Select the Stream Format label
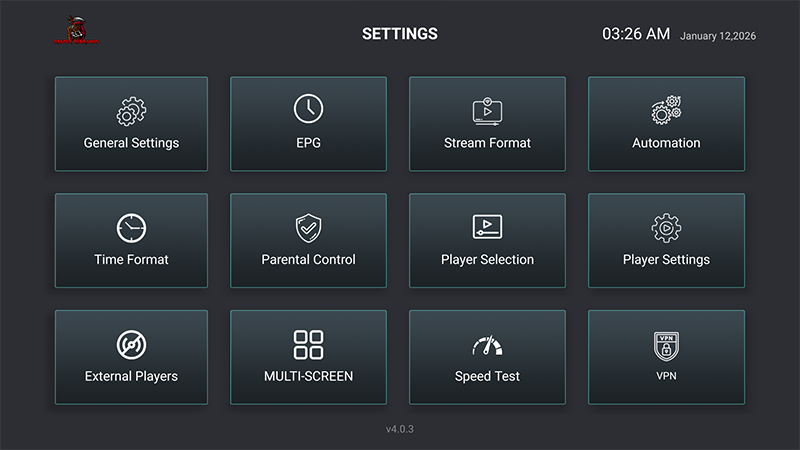The image size is (800, 450). point(487,143)
